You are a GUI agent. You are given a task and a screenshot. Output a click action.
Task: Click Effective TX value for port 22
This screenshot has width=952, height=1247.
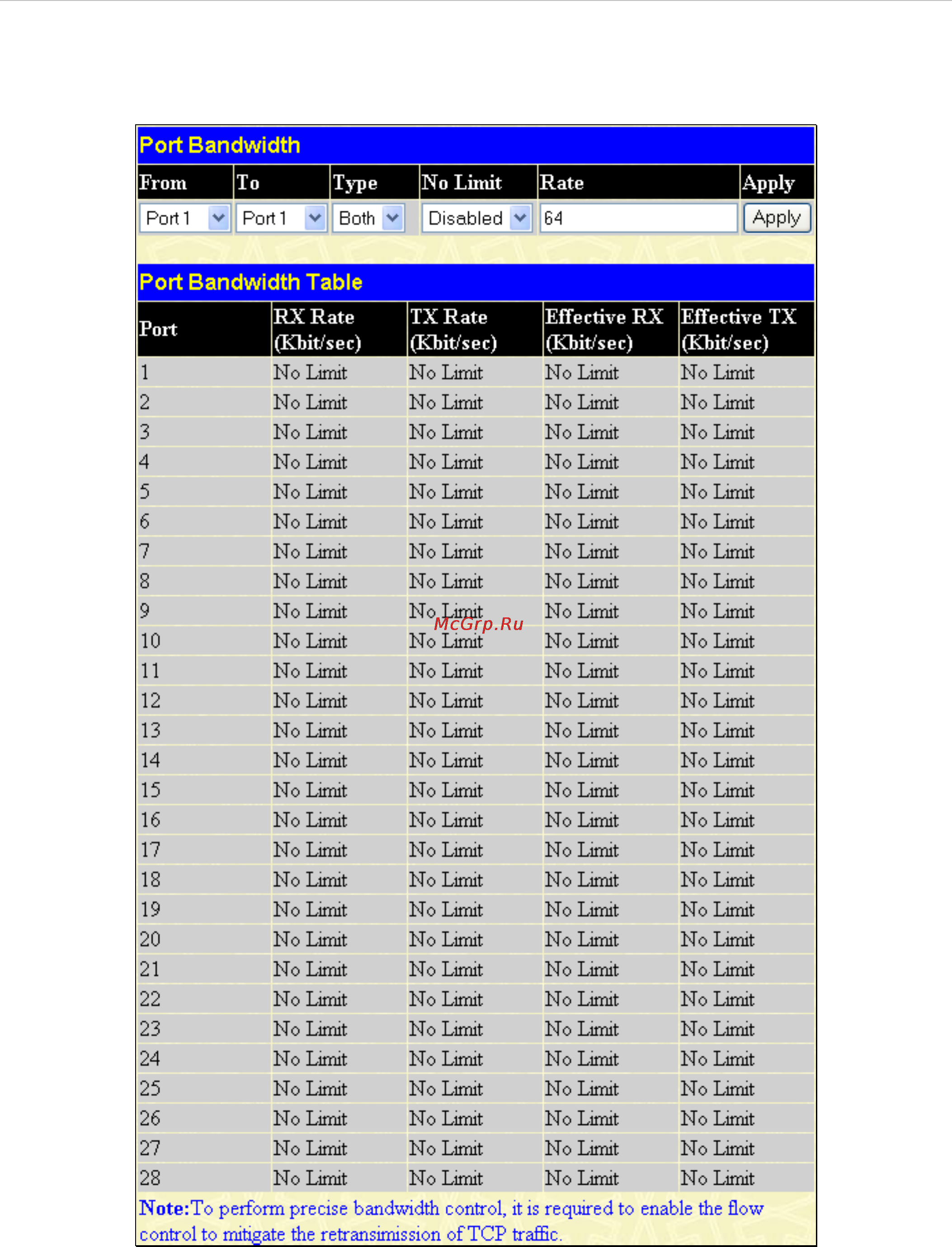tap(718, 999)
